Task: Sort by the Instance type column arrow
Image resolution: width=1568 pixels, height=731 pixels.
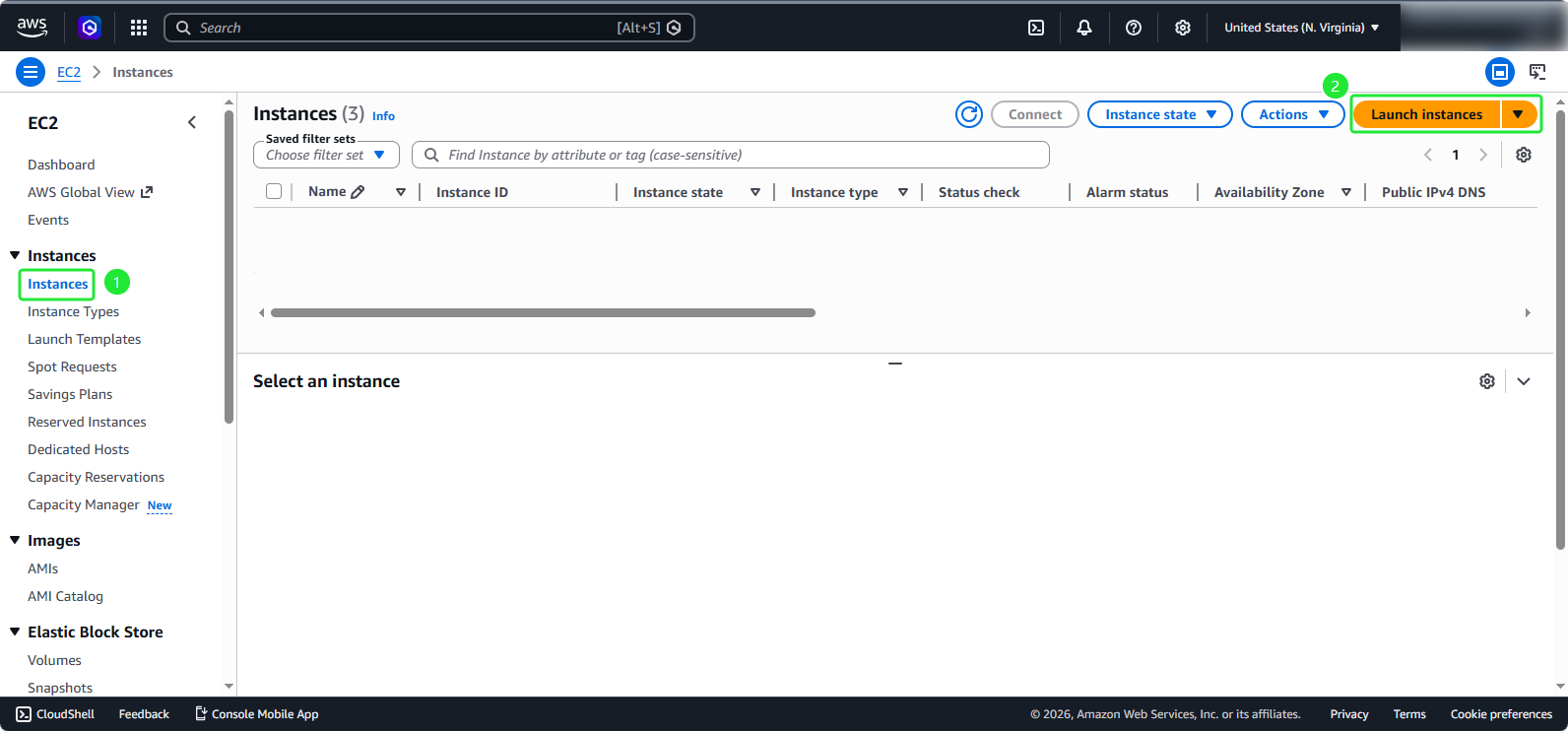Action: pyautogui.click(x=903, y=192)
